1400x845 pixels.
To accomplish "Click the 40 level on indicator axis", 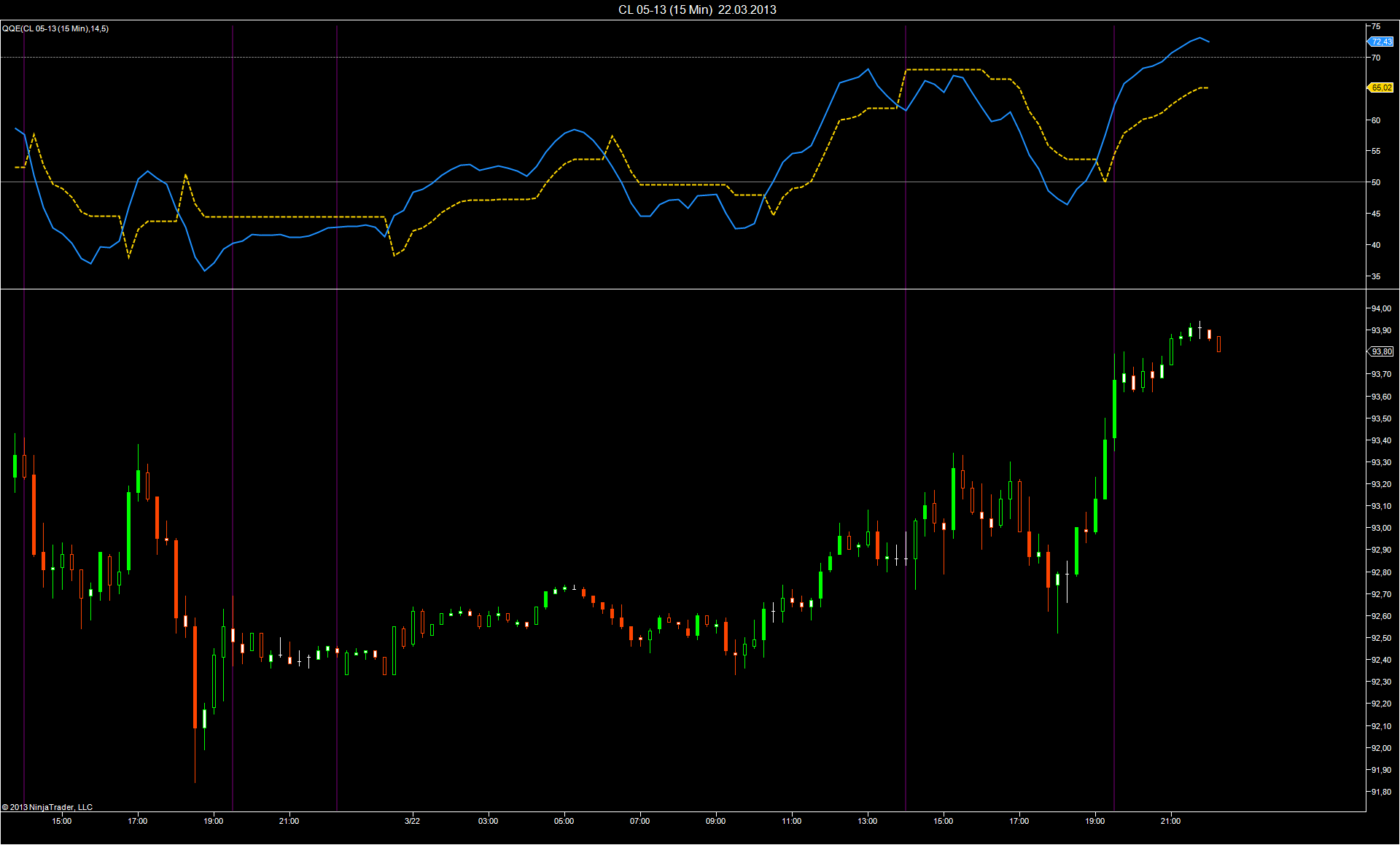I will tap(1376, 245).
